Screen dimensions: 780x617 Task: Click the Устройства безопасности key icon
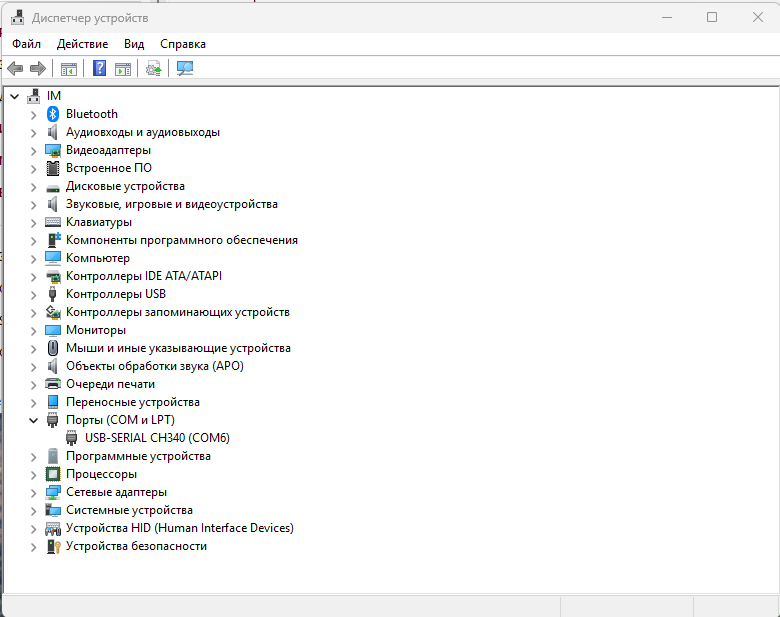[54, 546]
